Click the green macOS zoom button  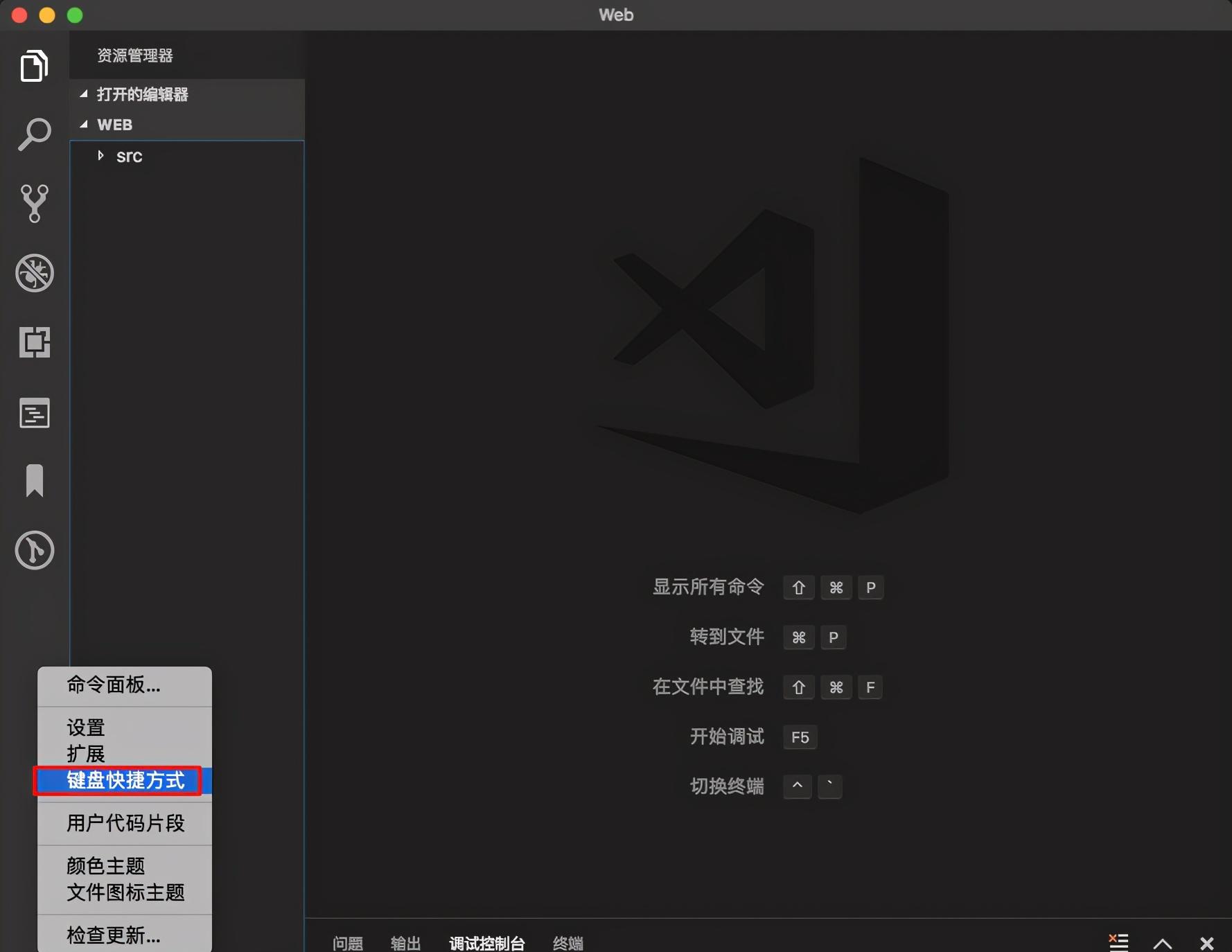(75, 15)
